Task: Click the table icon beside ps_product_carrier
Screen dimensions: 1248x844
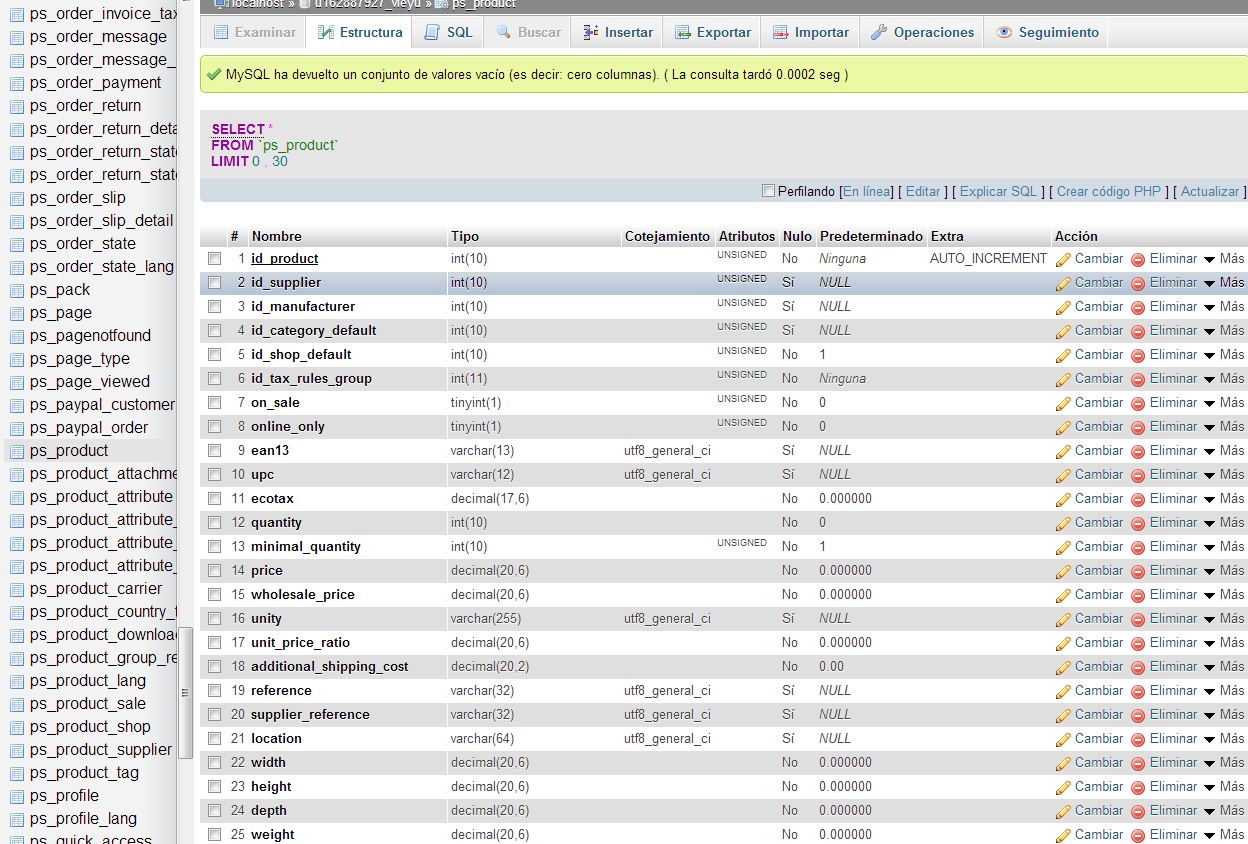Action: tap(16, 589)
